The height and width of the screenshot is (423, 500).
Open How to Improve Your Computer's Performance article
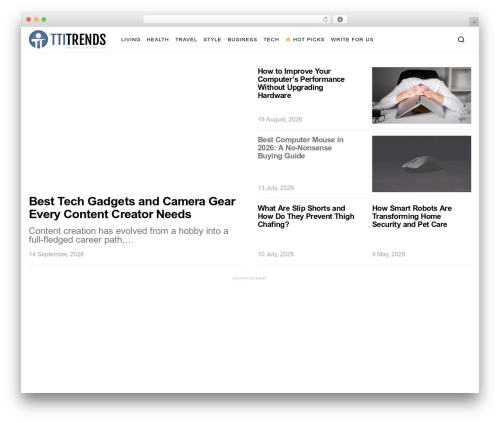point(301,83)
